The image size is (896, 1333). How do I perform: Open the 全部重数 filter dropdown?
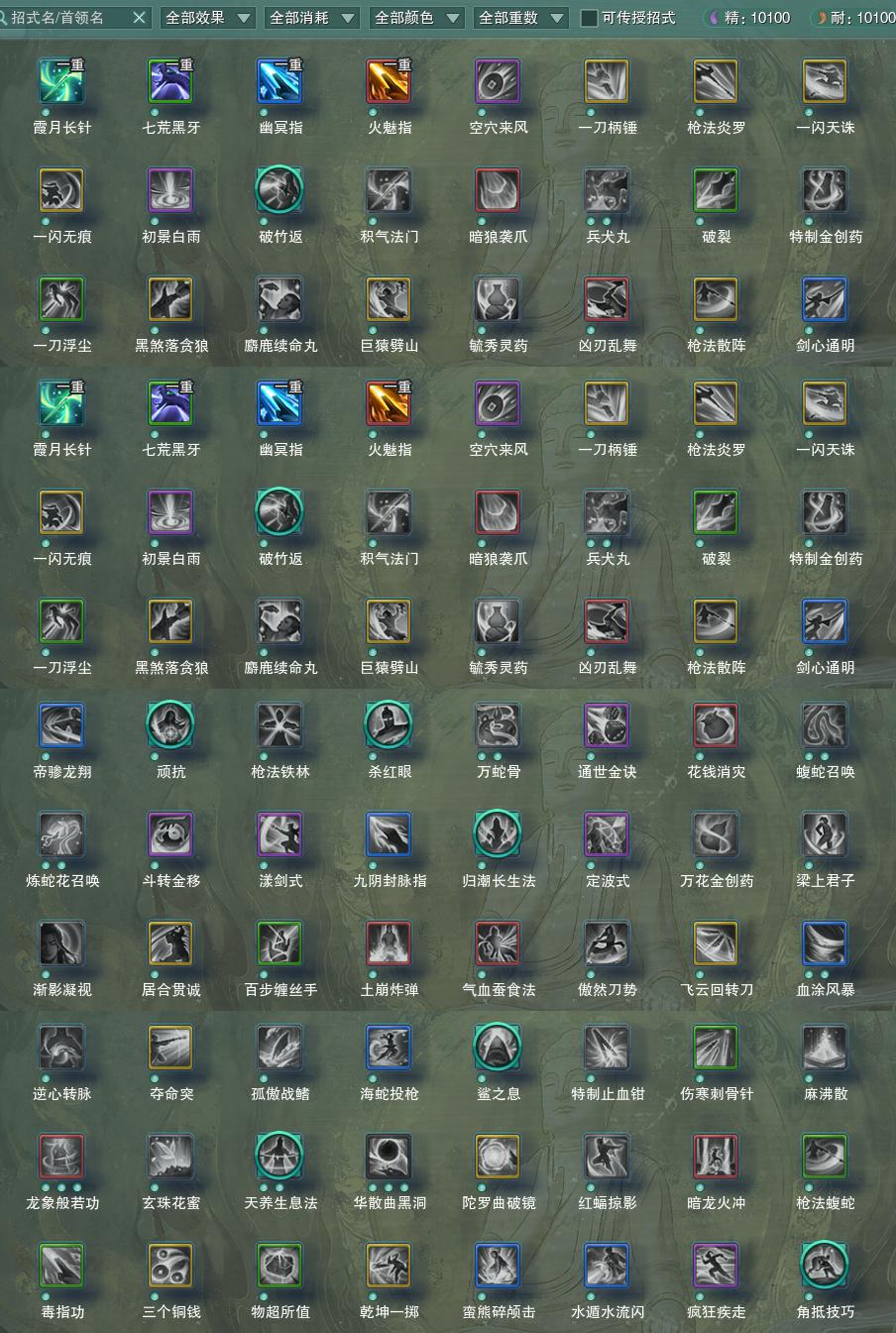click(520, 17)
